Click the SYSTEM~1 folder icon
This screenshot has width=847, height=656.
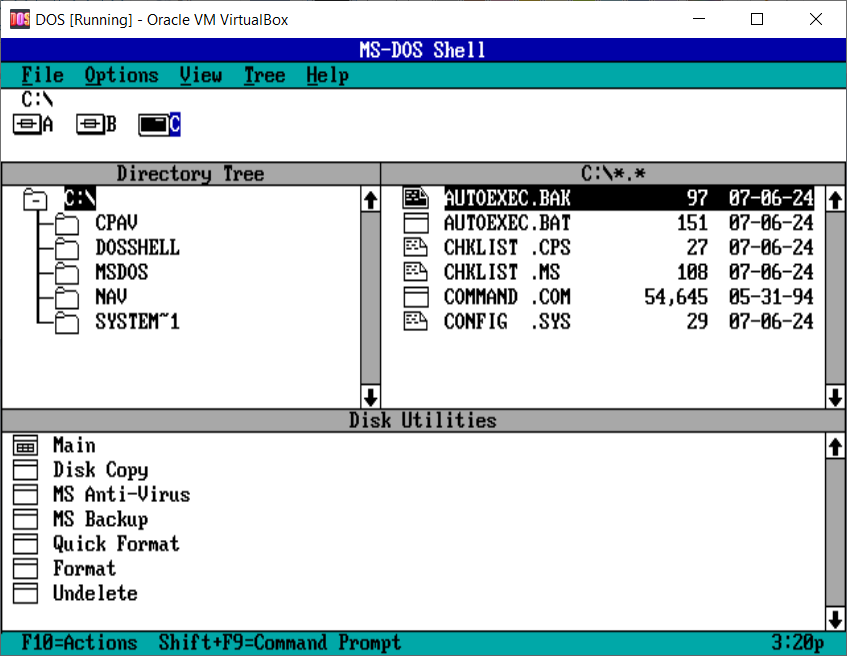click(67, 322)
